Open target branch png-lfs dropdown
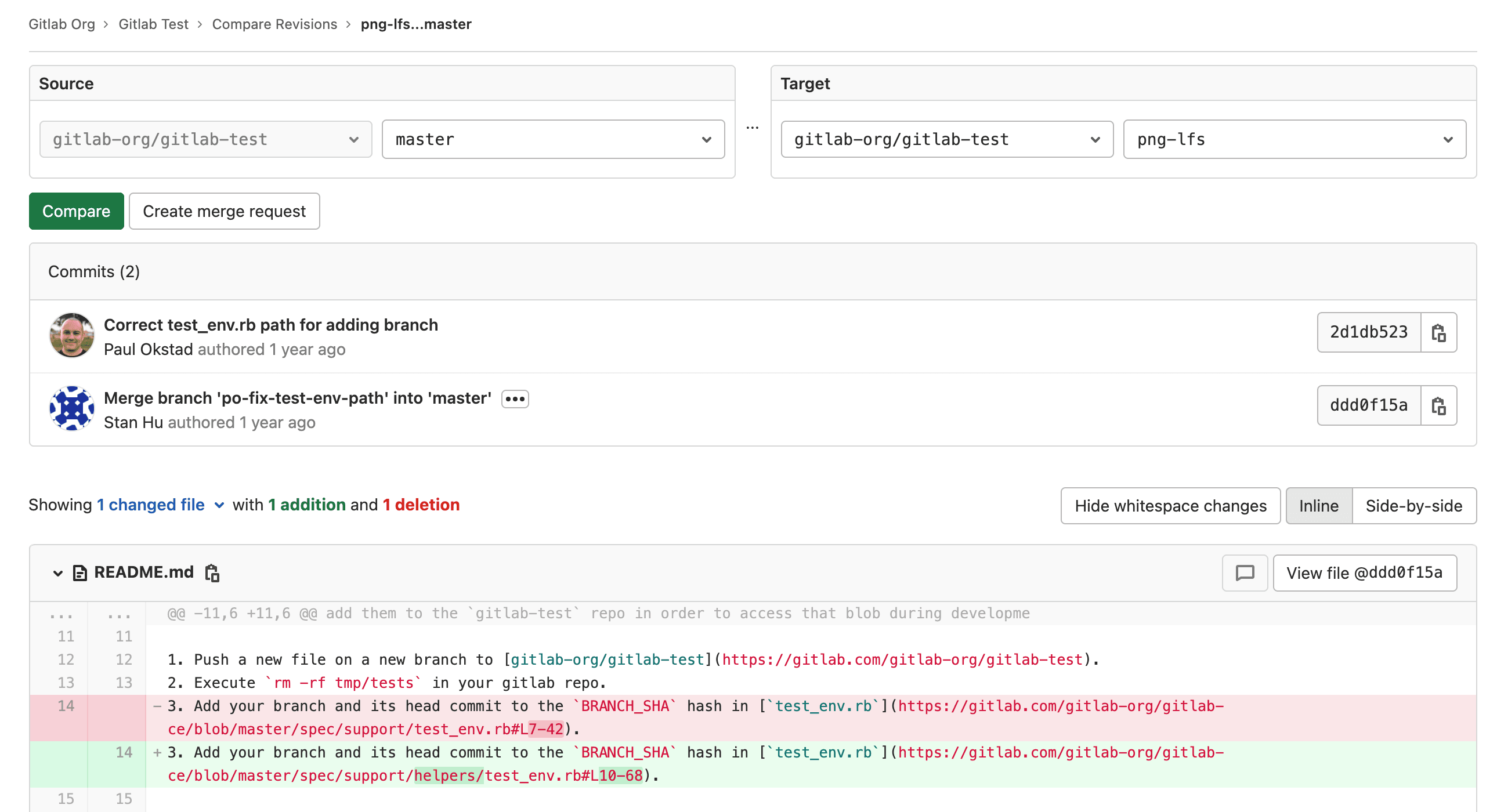Viewport: 1497px width, 812px height. [x=1293, y=139]
